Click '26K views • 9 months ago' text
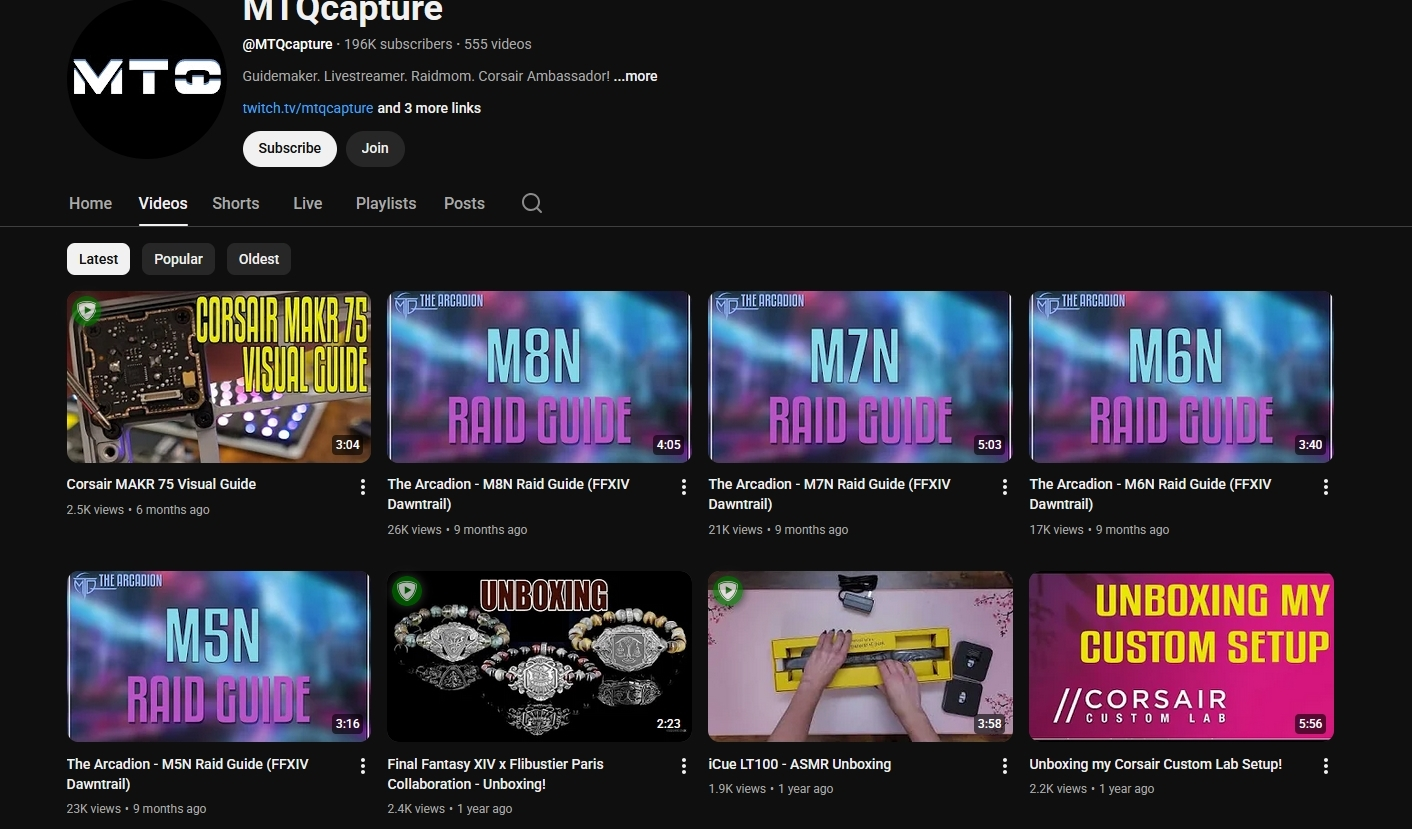 [457, 530]
